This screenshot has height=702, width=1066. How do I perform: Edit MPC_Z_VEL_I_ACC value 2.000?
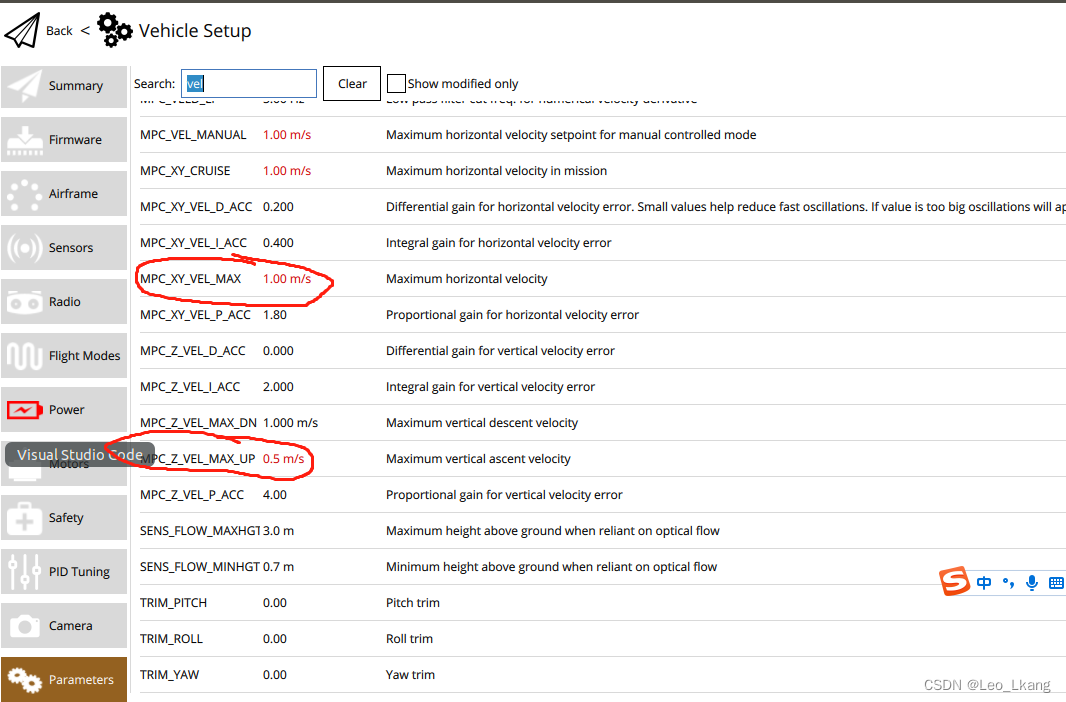[x=278, y=387]
